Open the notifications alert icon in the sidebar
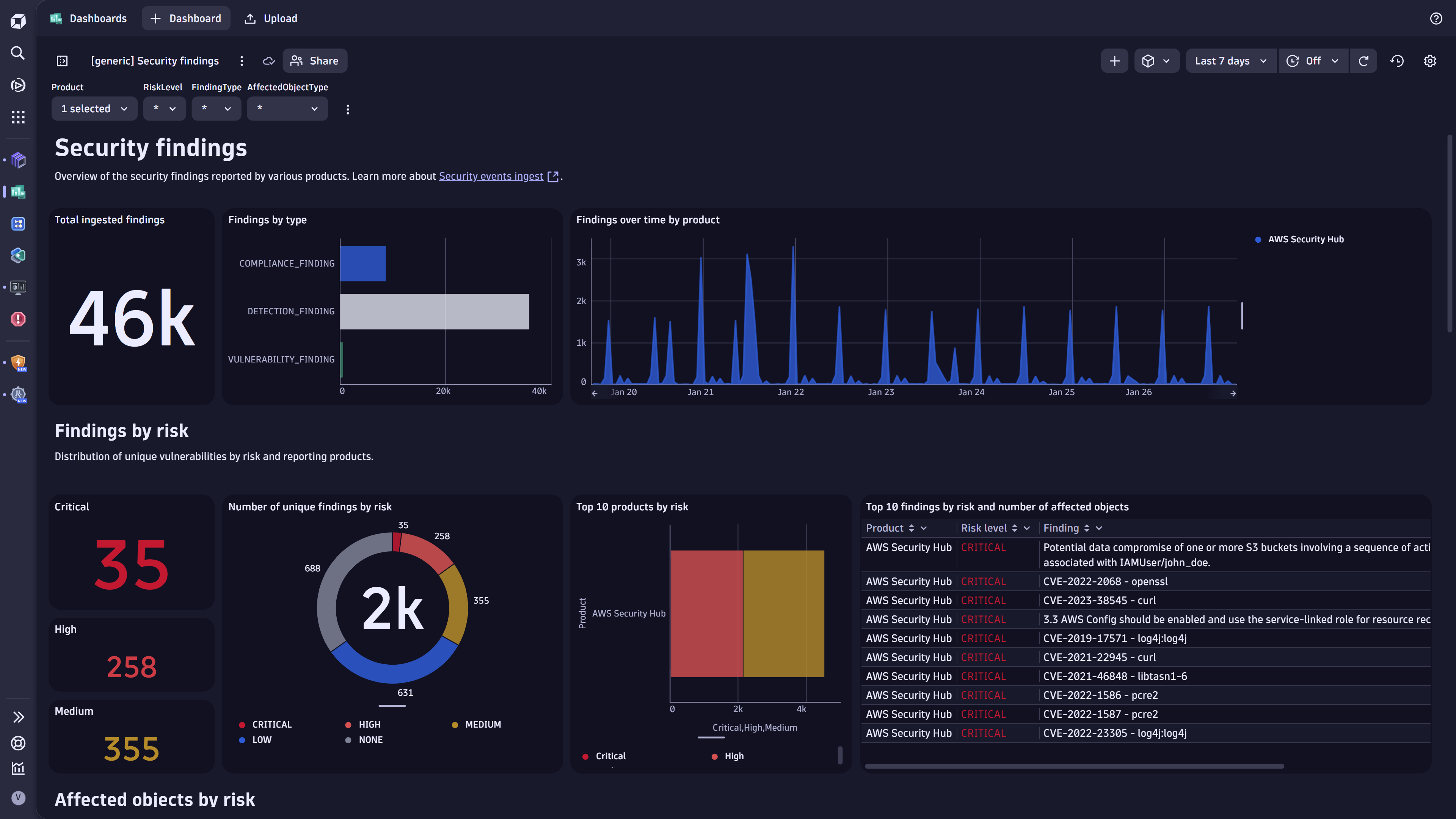Viewport: 1456px width, 819px height. point(17,319)
